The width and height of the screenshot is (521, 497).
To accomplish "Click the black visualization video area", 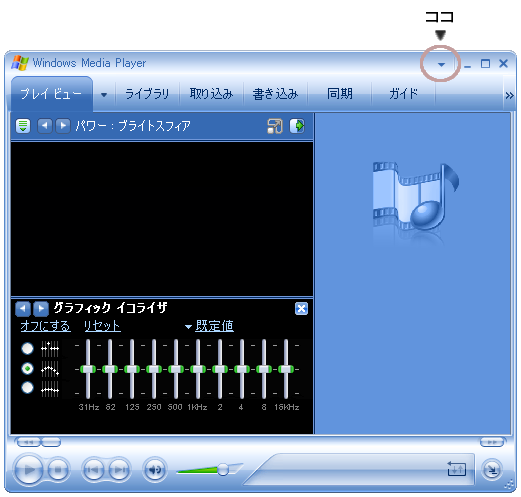I will (162, 219).
